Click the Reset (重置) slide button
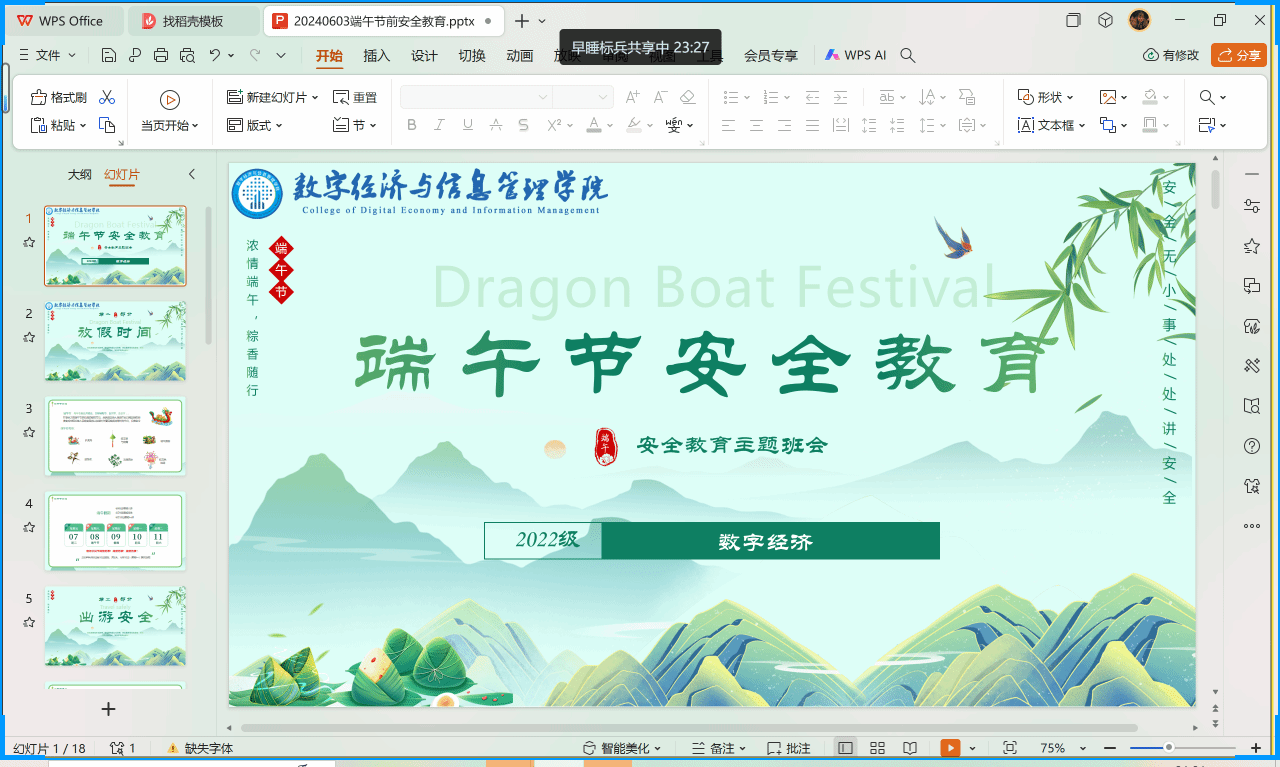Viewport: 1280px width, 767px height. [x=355, y=97]
